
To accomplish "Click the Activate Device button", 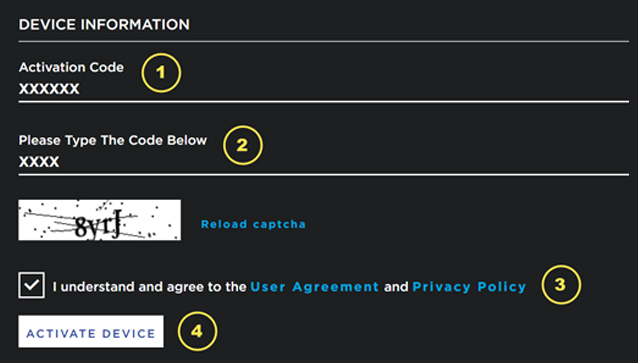I will pyautogui.click(x=91, y=331).
